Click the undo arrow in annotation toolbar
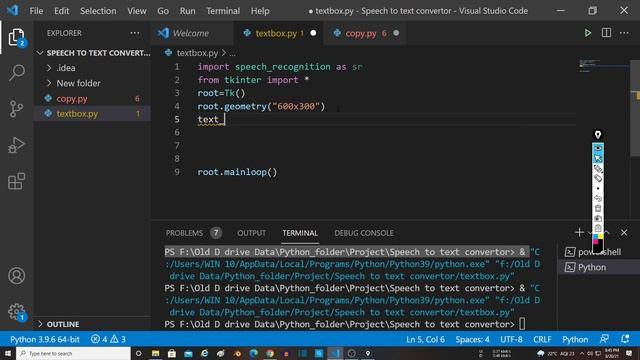Screen dimensions: 640x360 coord(598,198)
